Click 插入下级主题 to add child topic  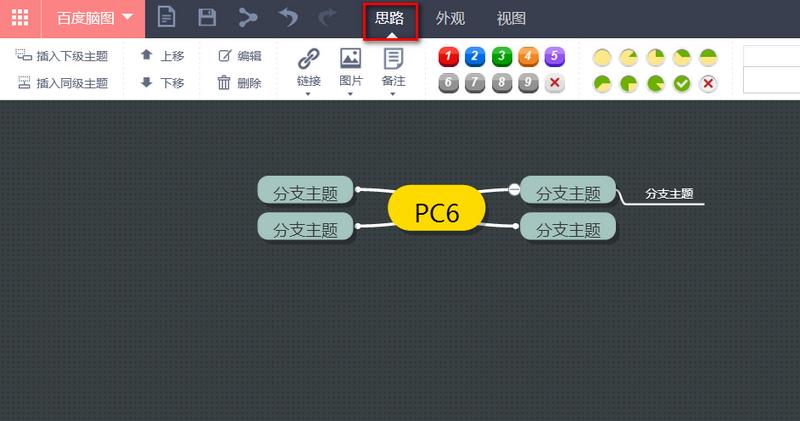point(62,56)
